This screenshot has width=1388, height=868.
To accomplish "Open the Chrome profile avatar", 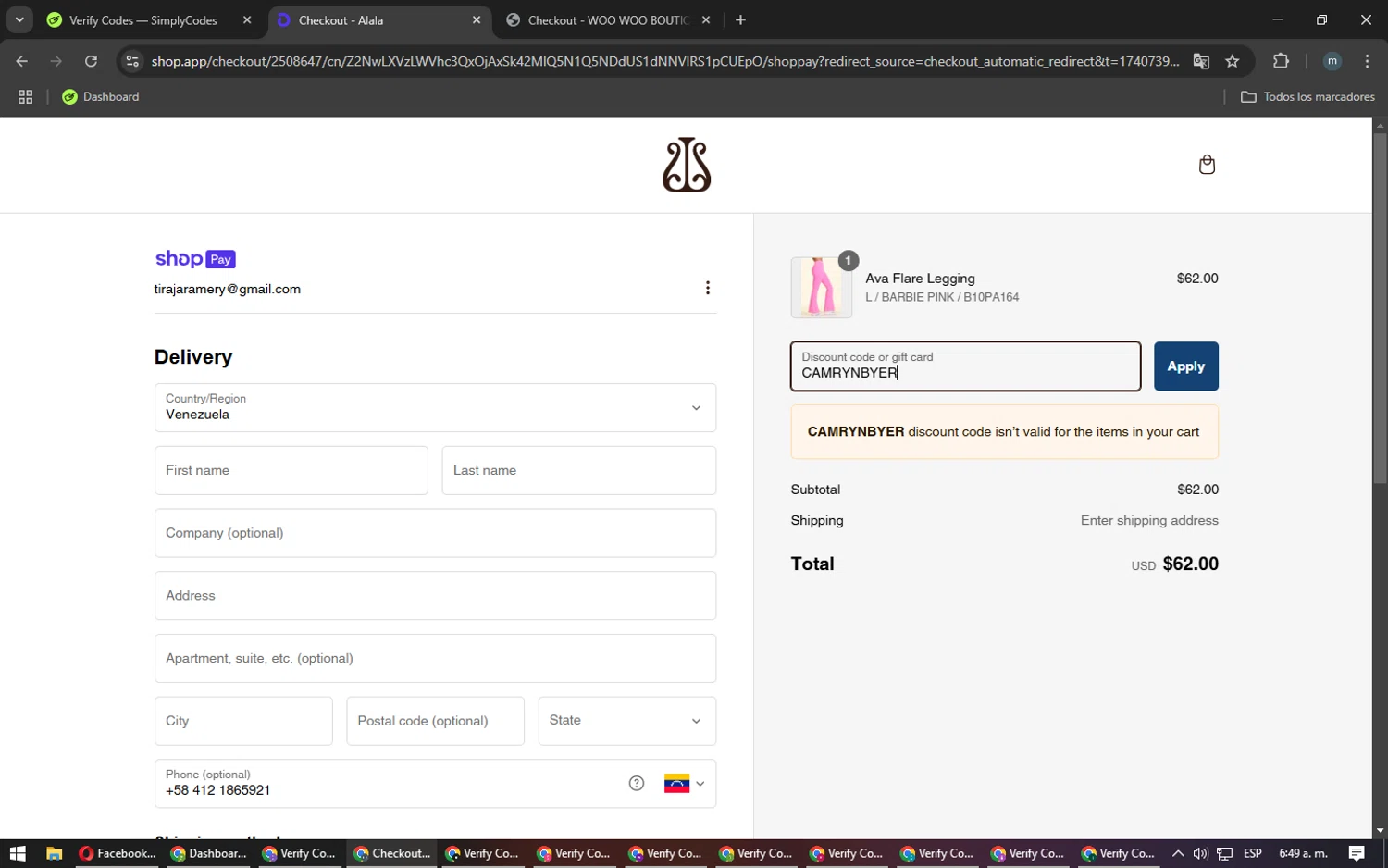I will click(1332, 61).
